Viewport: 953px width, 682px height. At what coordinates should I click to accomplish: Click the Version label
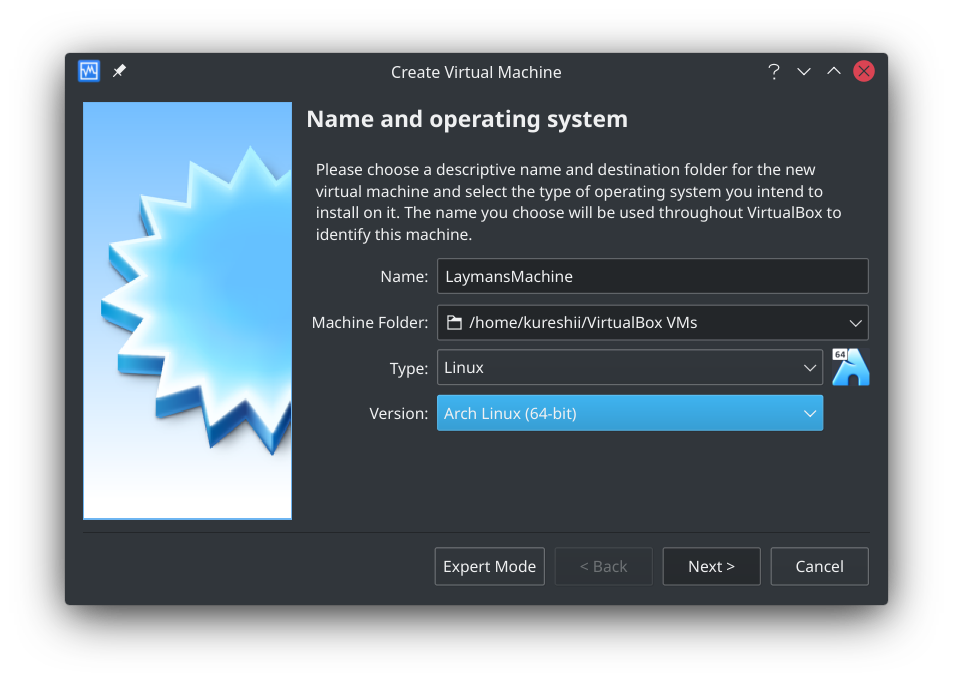tap(399, 413)
